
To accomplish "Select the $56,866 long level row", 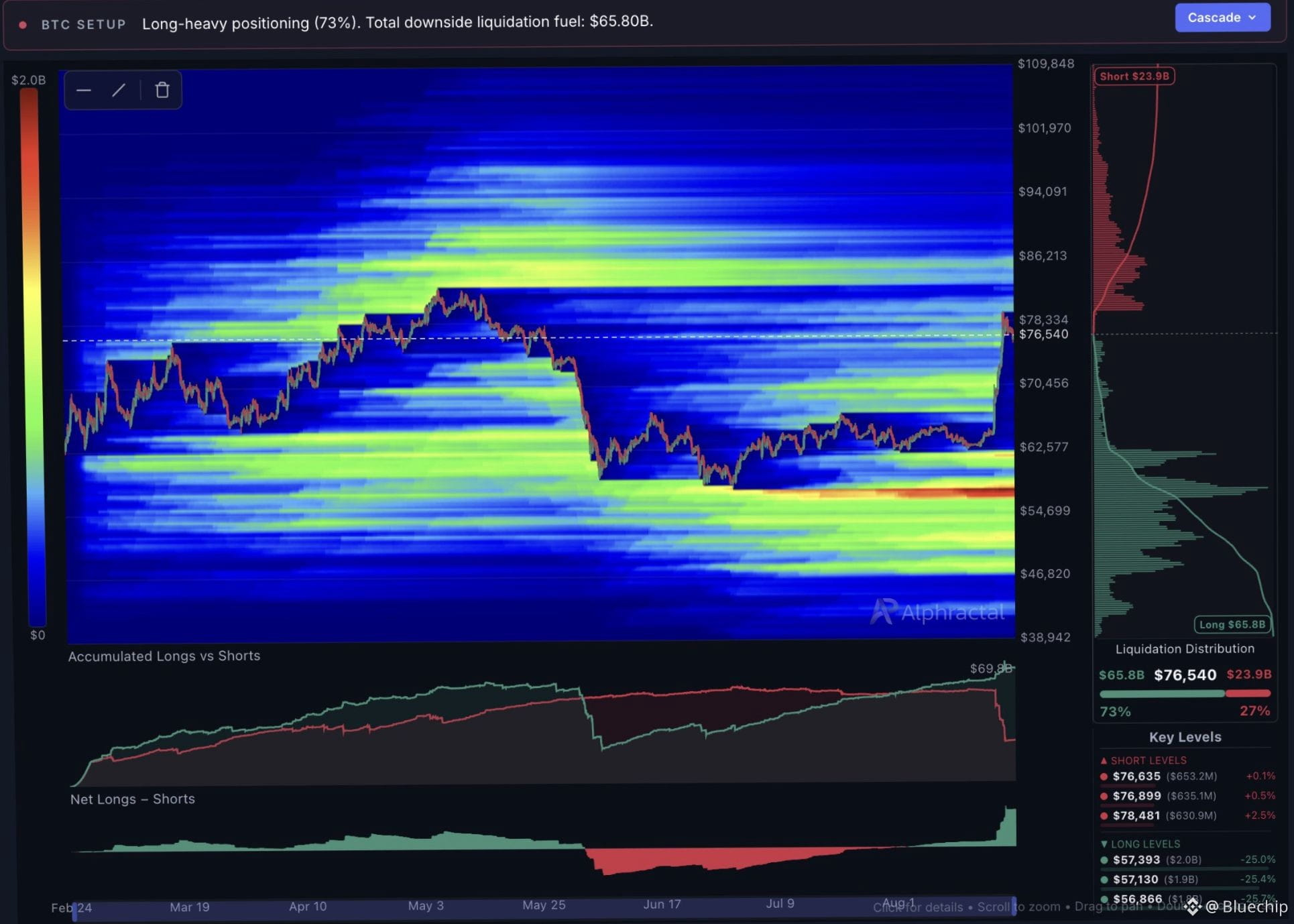I will point(1187,899).
